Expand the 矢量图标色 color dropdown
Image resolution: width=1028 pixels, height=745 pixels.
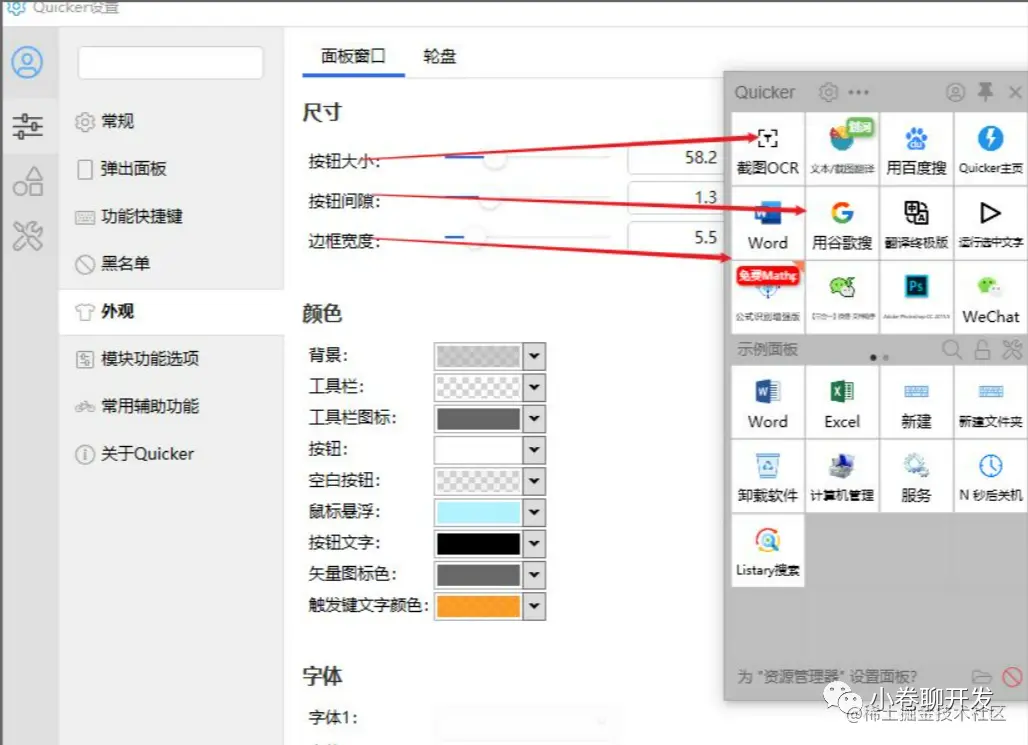coord(534,574)
